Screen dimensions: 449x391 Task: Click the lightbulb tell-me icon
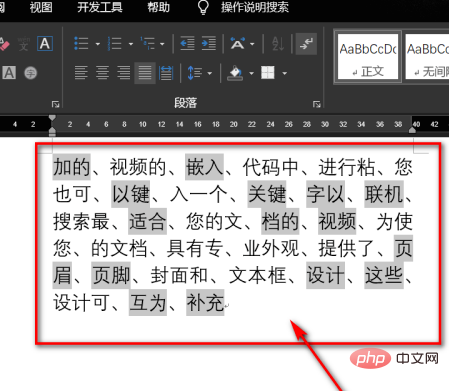click(x=203, y=7)
